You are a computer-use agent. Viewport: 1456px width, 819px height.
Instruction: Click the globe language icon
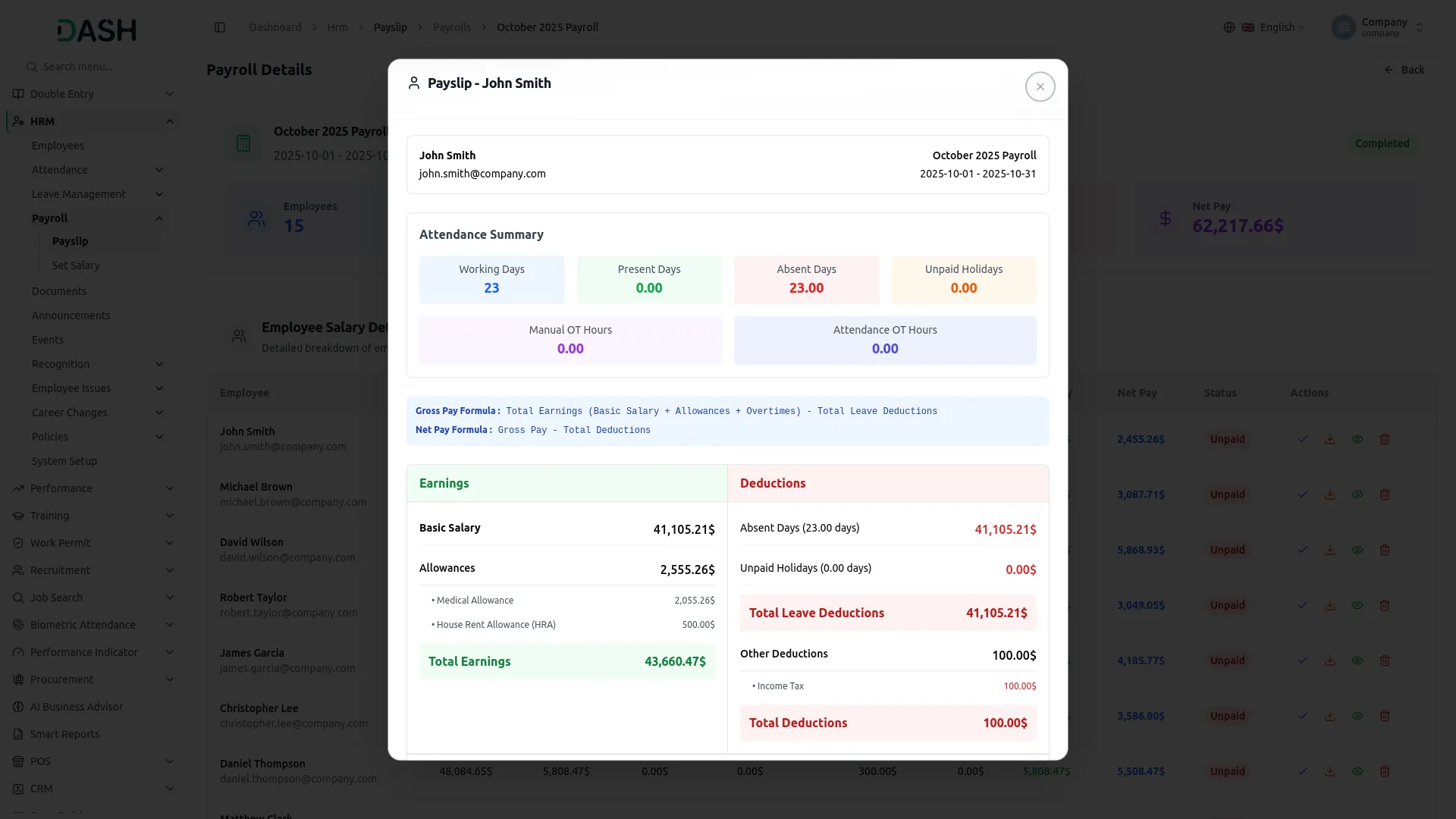(x=1228, y=27)
